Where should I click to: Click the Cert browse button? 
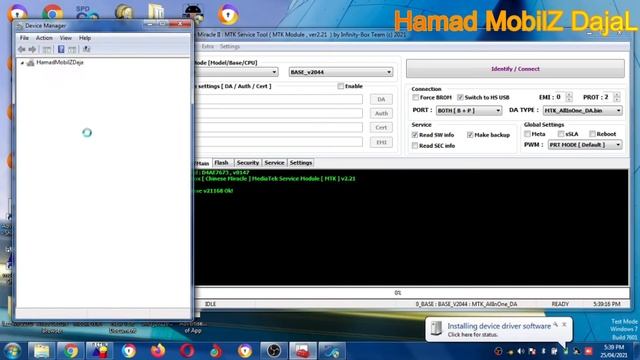coord(381,128)
